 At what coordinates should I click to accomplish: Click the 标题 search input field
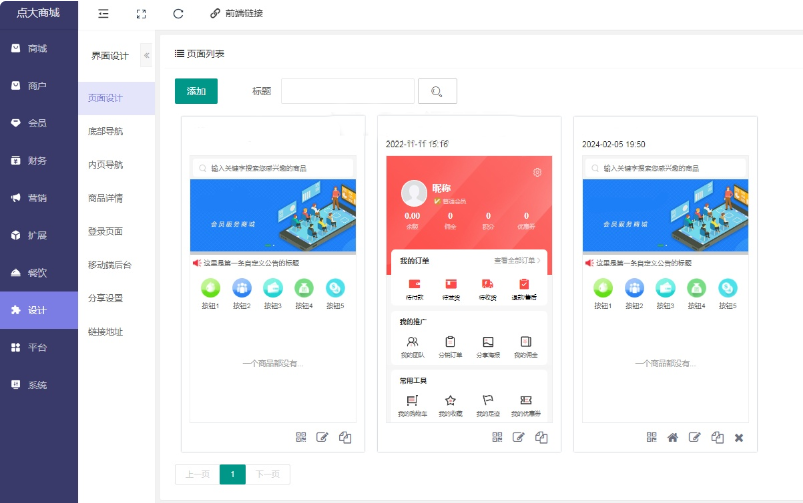click(x=347, y=91)
